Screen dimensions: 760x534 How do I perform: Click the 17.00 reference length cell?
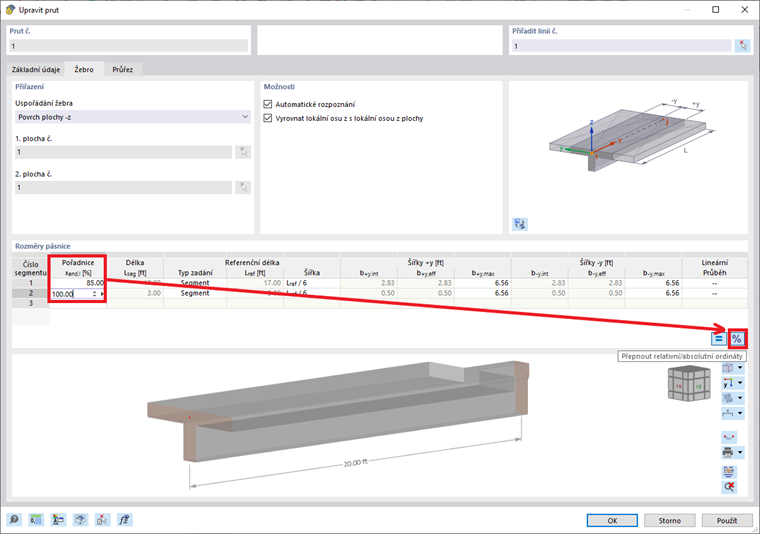[255, 283]
